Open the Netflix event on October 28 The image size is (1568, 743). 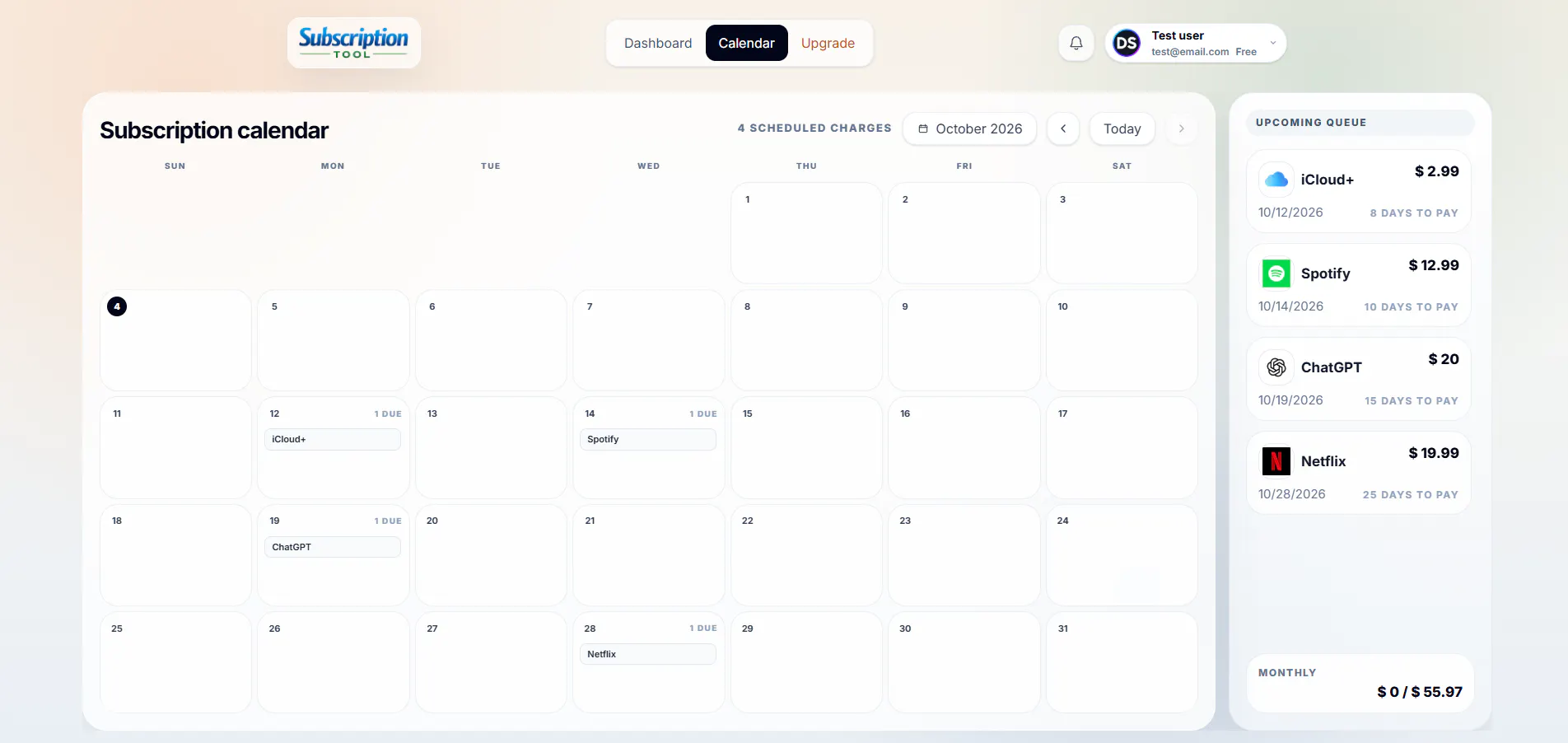[x=648, y=654]
